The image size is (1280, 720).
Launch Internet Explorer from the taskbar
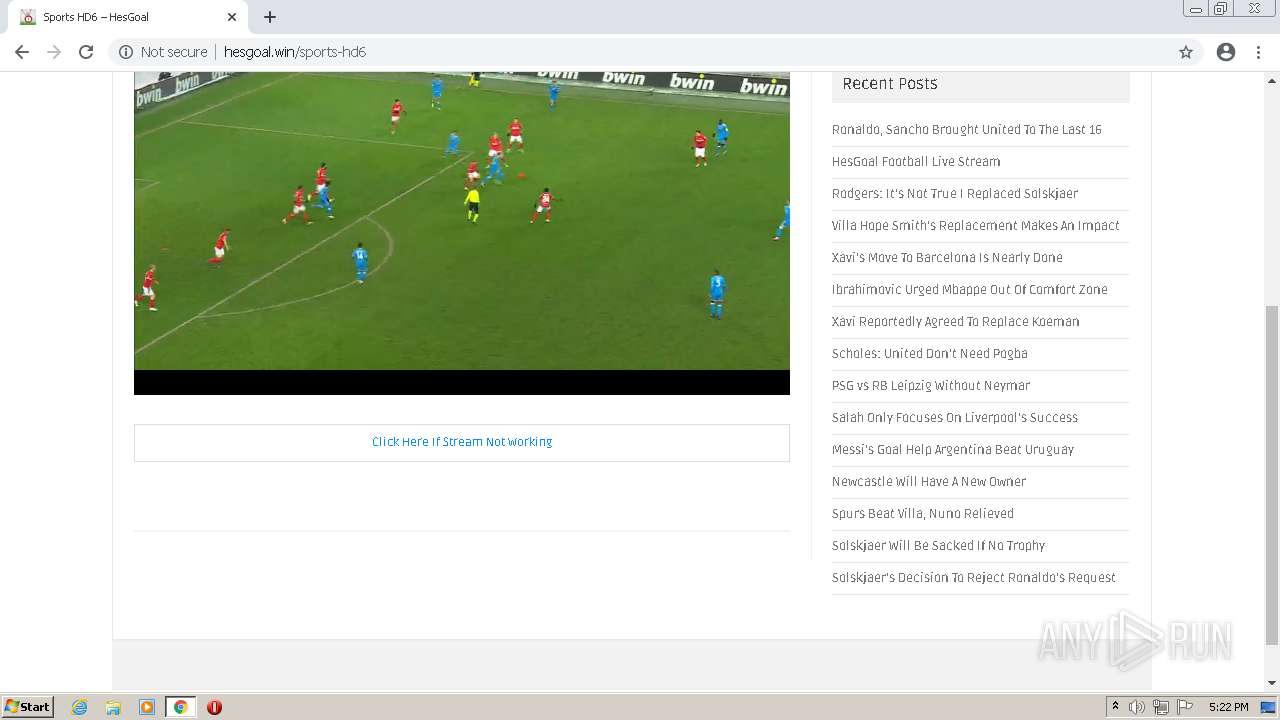tap(80, 707)
